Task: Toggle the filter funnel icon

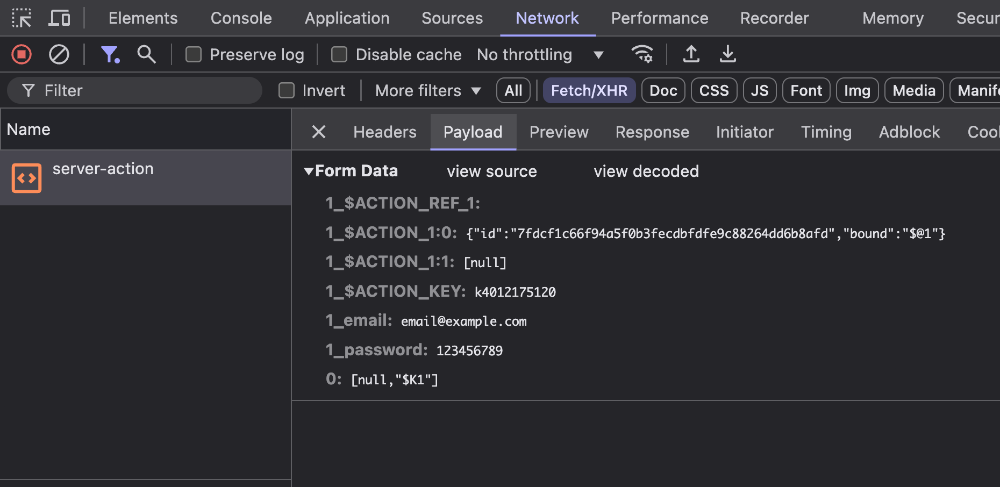Action: click(109, 54)
